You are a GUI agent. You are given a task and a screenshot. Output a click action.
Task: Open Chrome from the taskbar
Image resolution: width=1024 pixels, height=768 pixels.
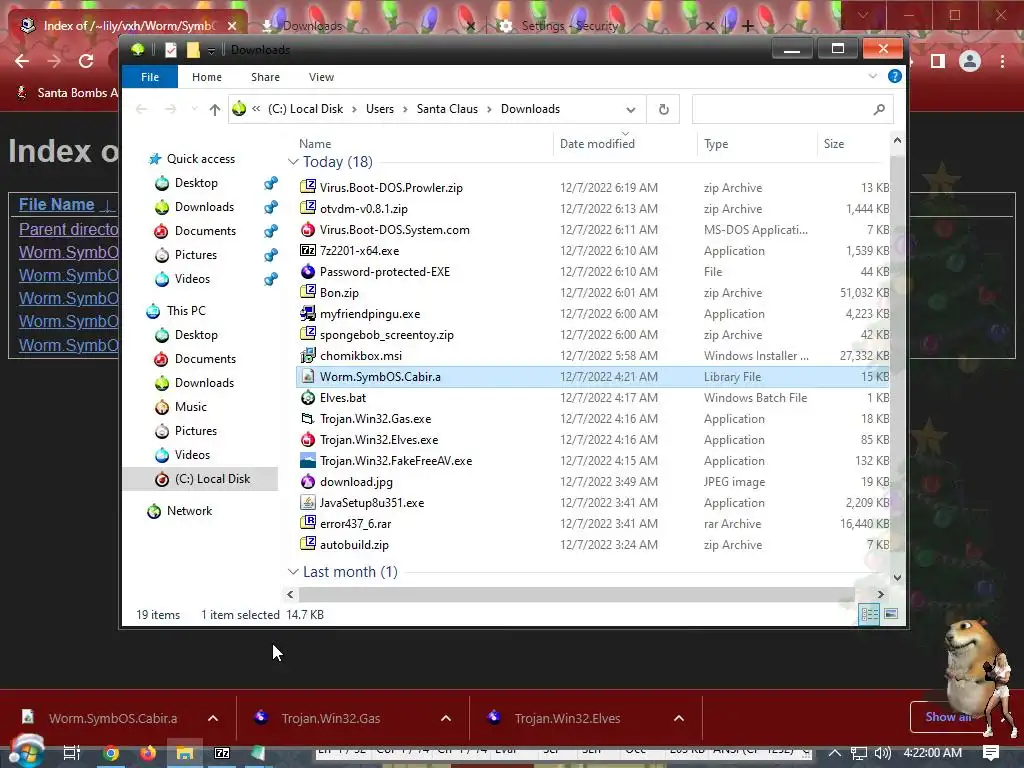pyautogui.click(x=111, y=753)
